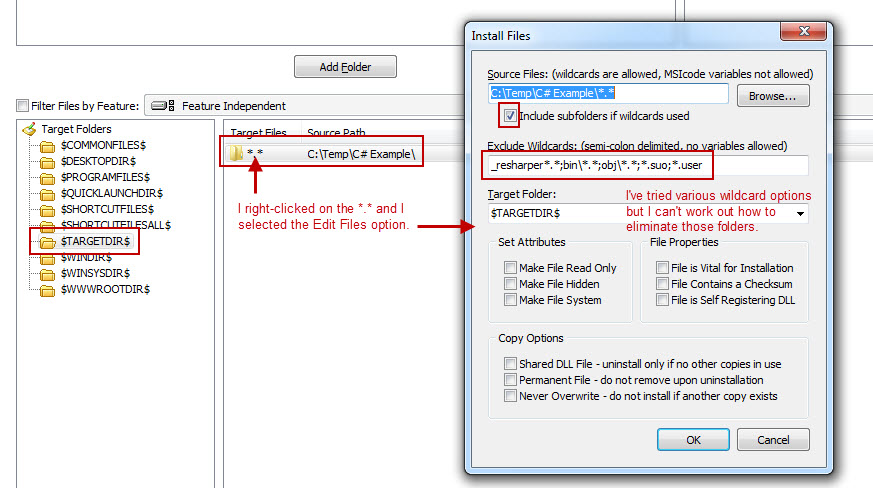This screenshot has width=873, height=488.
Task: Close the Install Files dialog window
Action: 803,31
